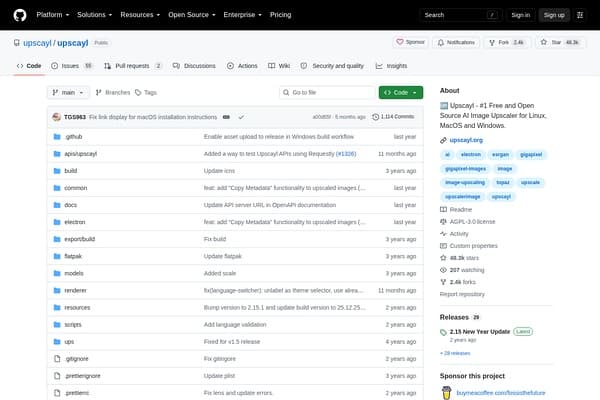Open the Wiki tab
The image size is (600, 400).
coord(279,66)
